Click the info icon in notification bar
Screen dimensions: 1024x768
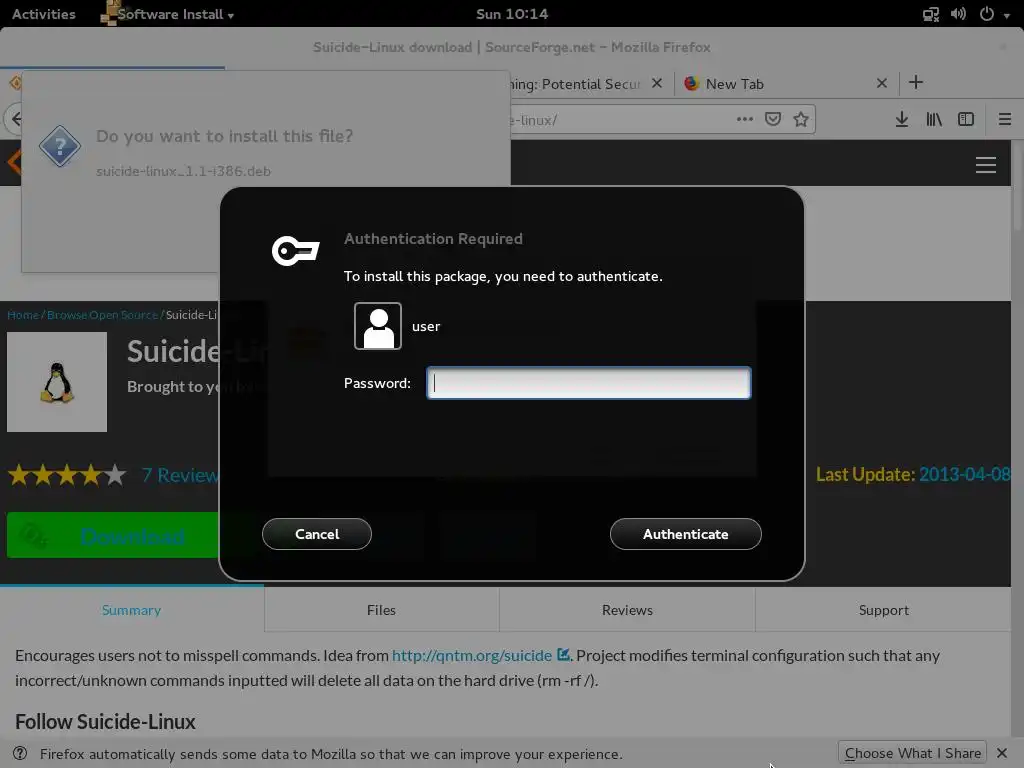click(x=20, y=753)
